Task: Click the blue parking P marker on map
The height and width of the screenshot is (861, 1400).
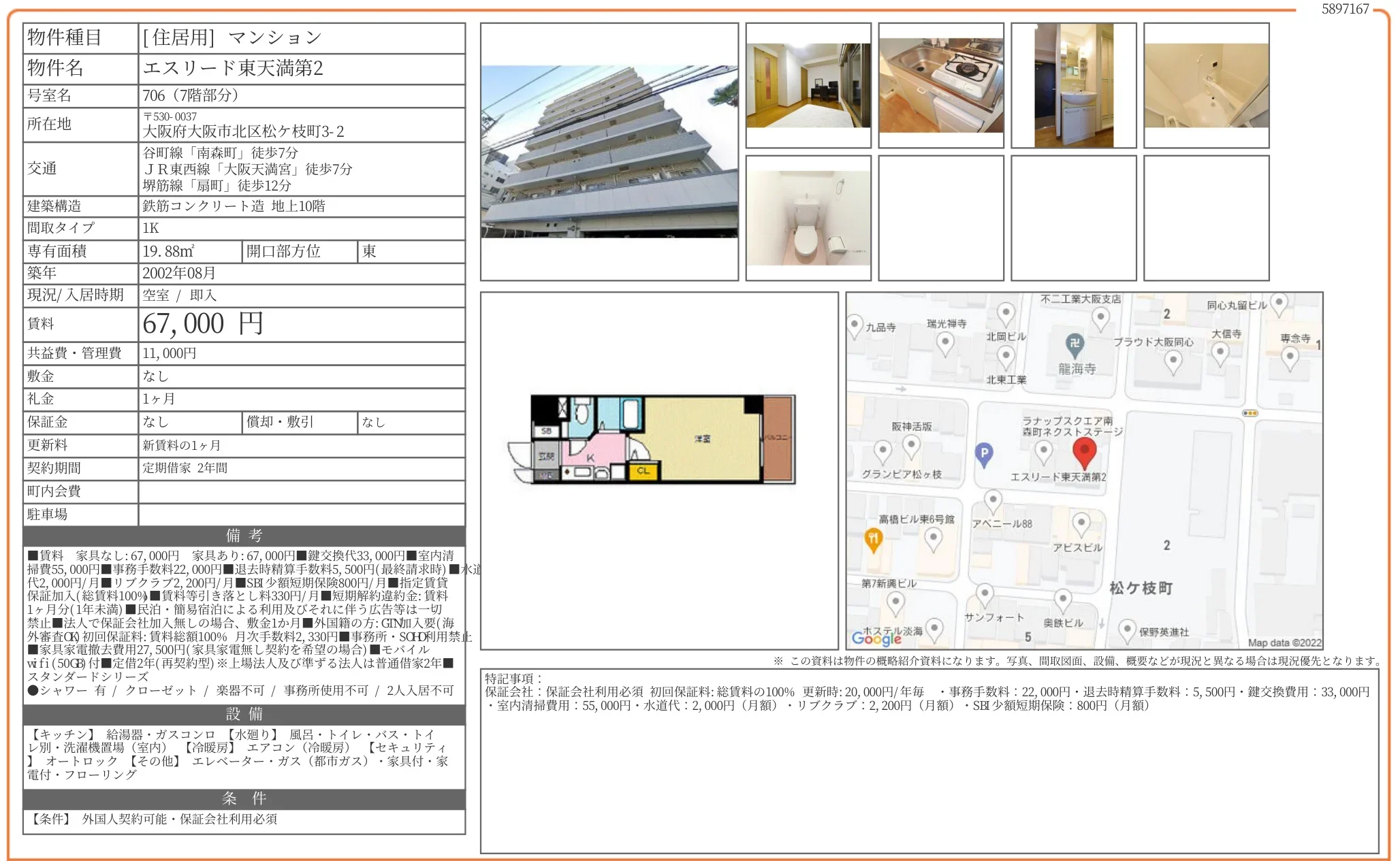Action: pos(983,453)
